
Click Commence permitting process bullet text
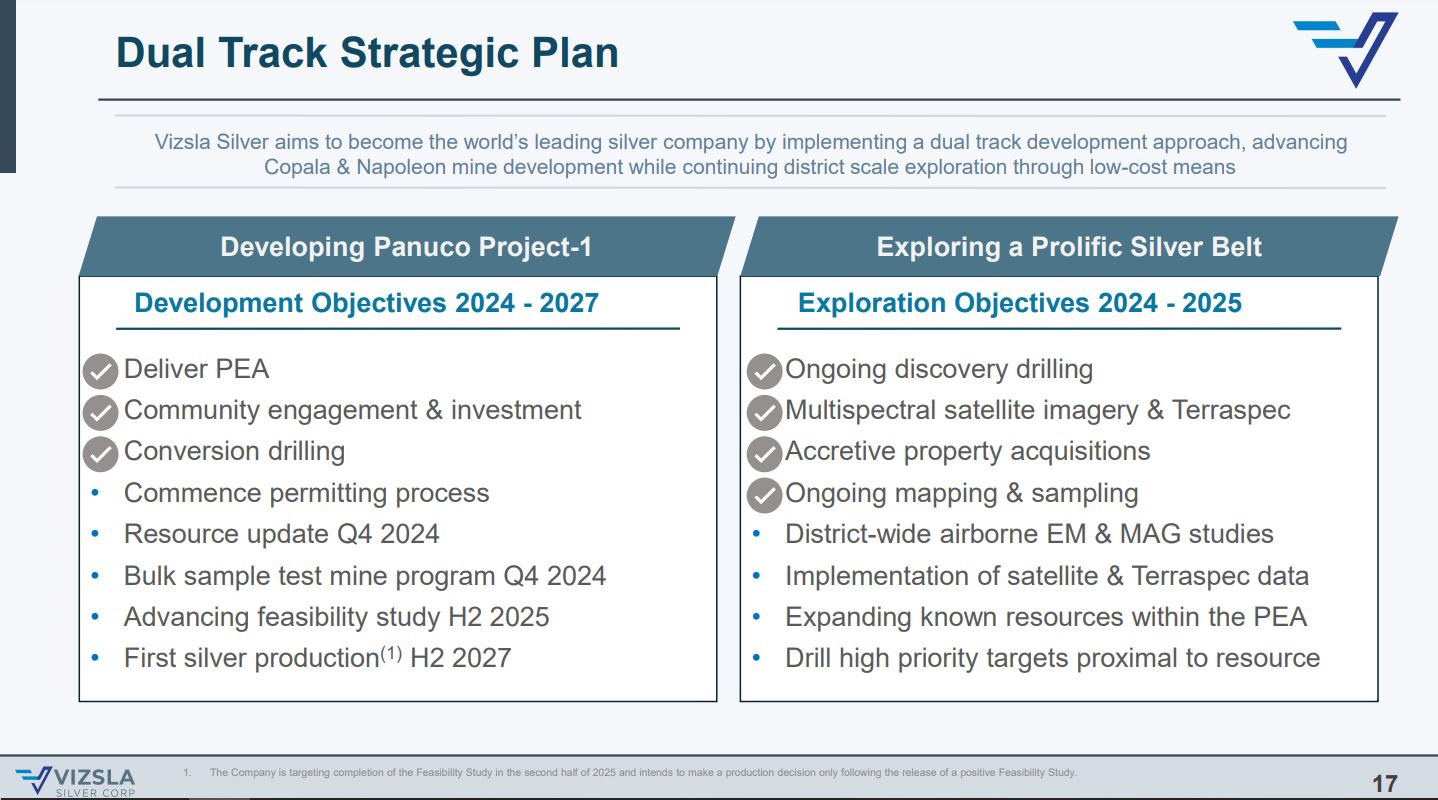pos(306,493)
